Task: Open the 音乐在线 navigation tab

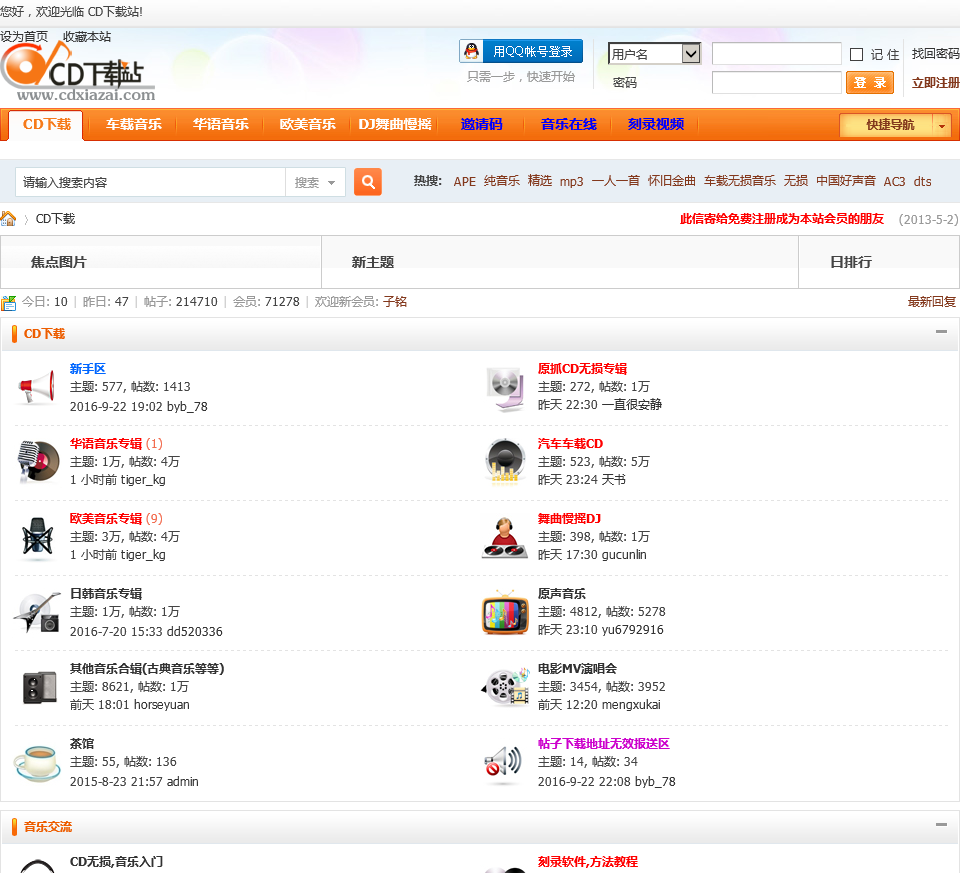Action: 568,124
